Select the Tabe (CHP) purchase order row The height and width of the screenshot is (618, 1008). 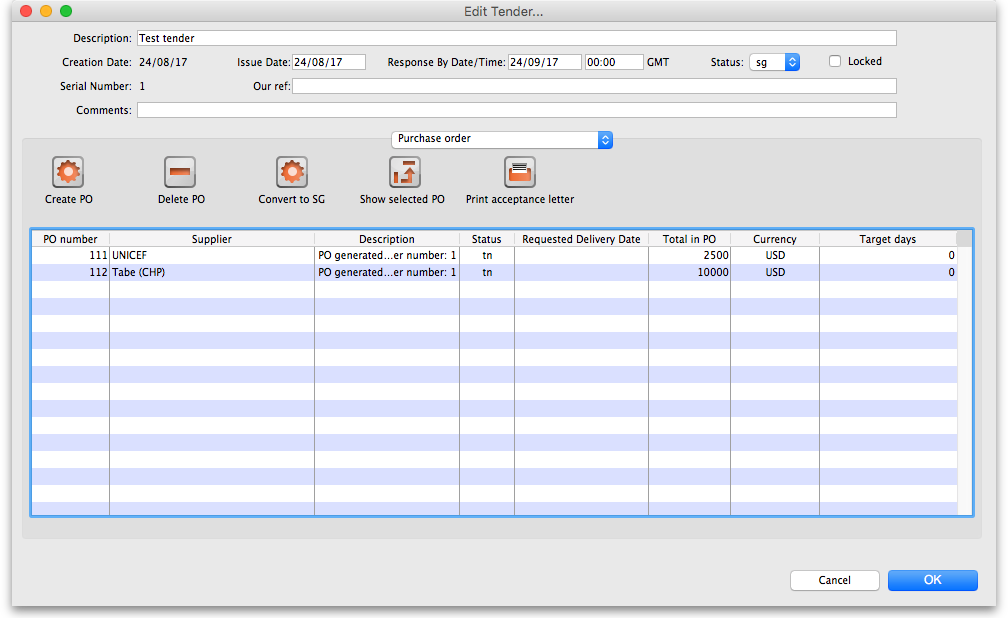point(210,272)
